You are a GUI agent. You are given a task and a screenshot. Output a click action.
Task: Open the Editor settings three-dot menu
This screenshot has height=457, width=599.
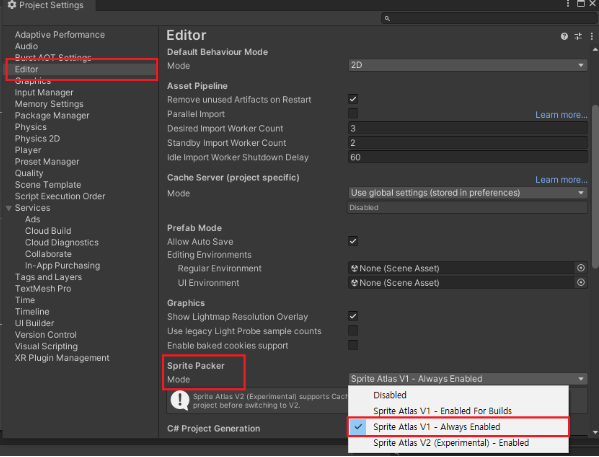click(x=591, y=36)
